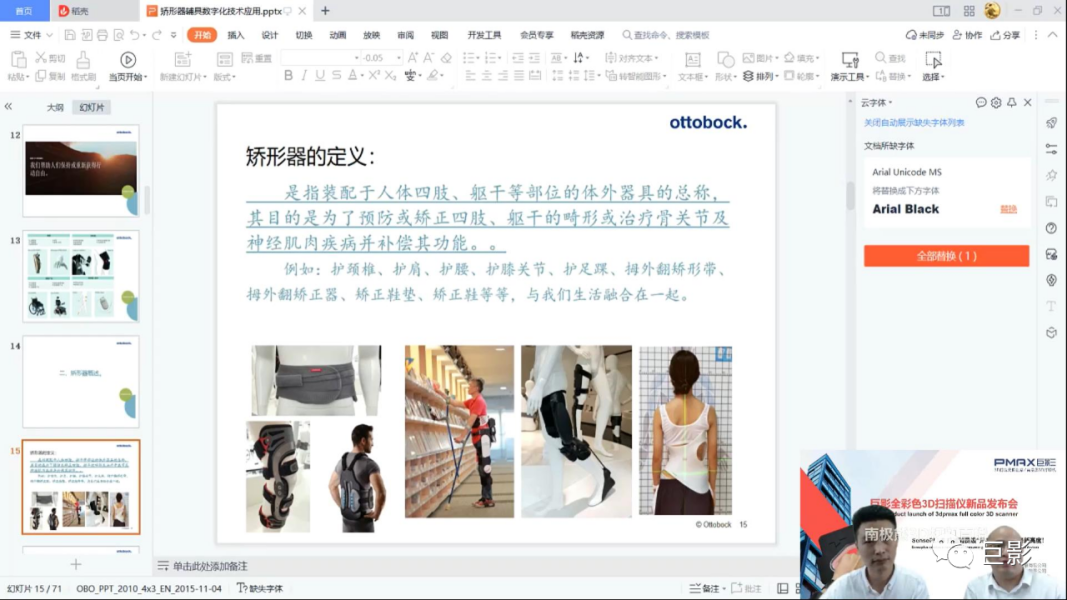The width and height of the screenshot is (1067, 600).
Task: Click link to disable missing font list
Action: coord(914,122)
